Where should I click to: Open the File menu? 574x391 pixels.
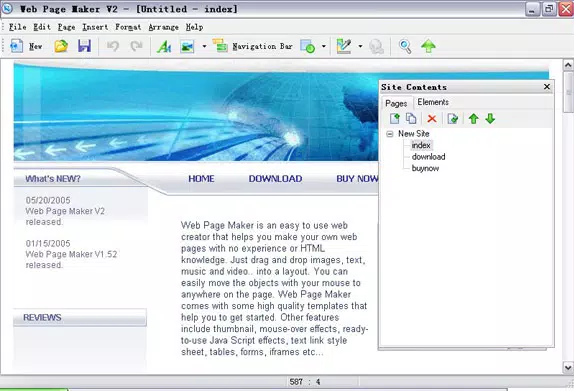click(18, 27)
